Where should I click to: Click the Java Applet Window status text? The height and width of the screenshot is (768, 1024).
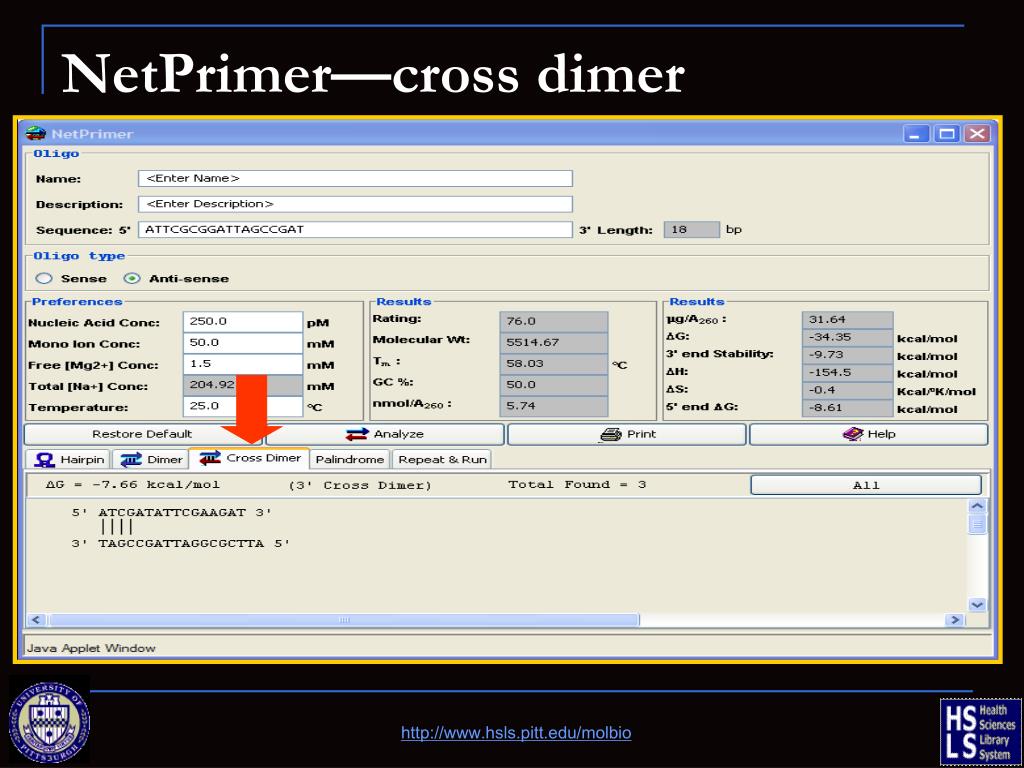tap(91, 648)
